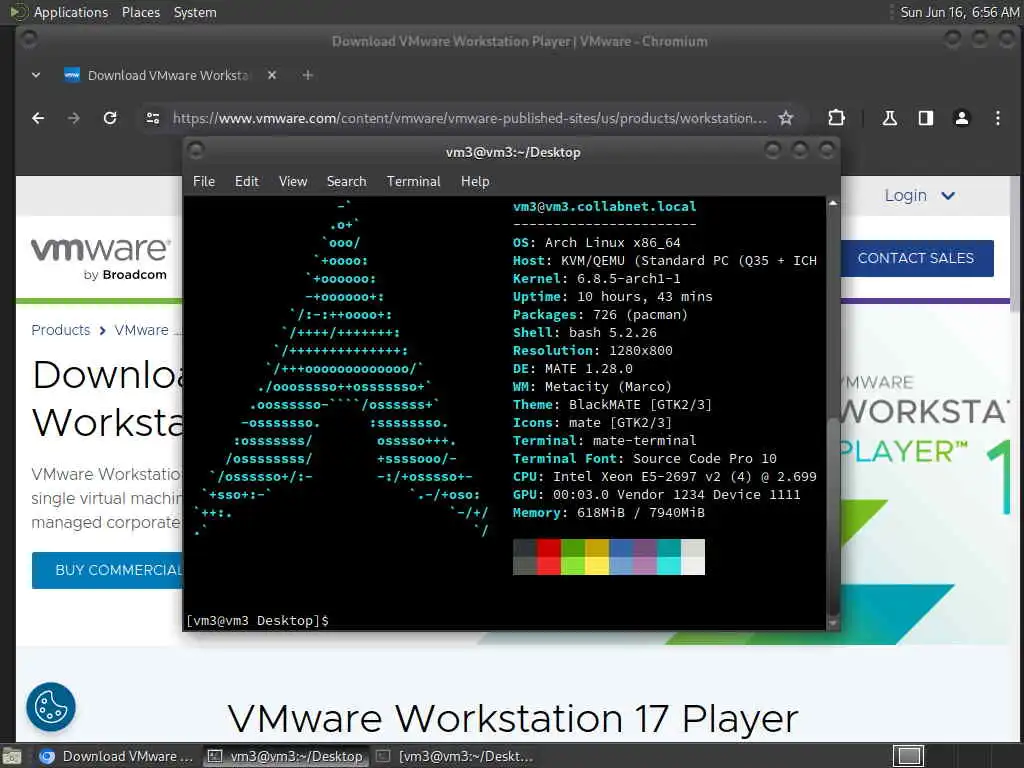
Task: Open the terminal View menu
Action: (293, 182)
